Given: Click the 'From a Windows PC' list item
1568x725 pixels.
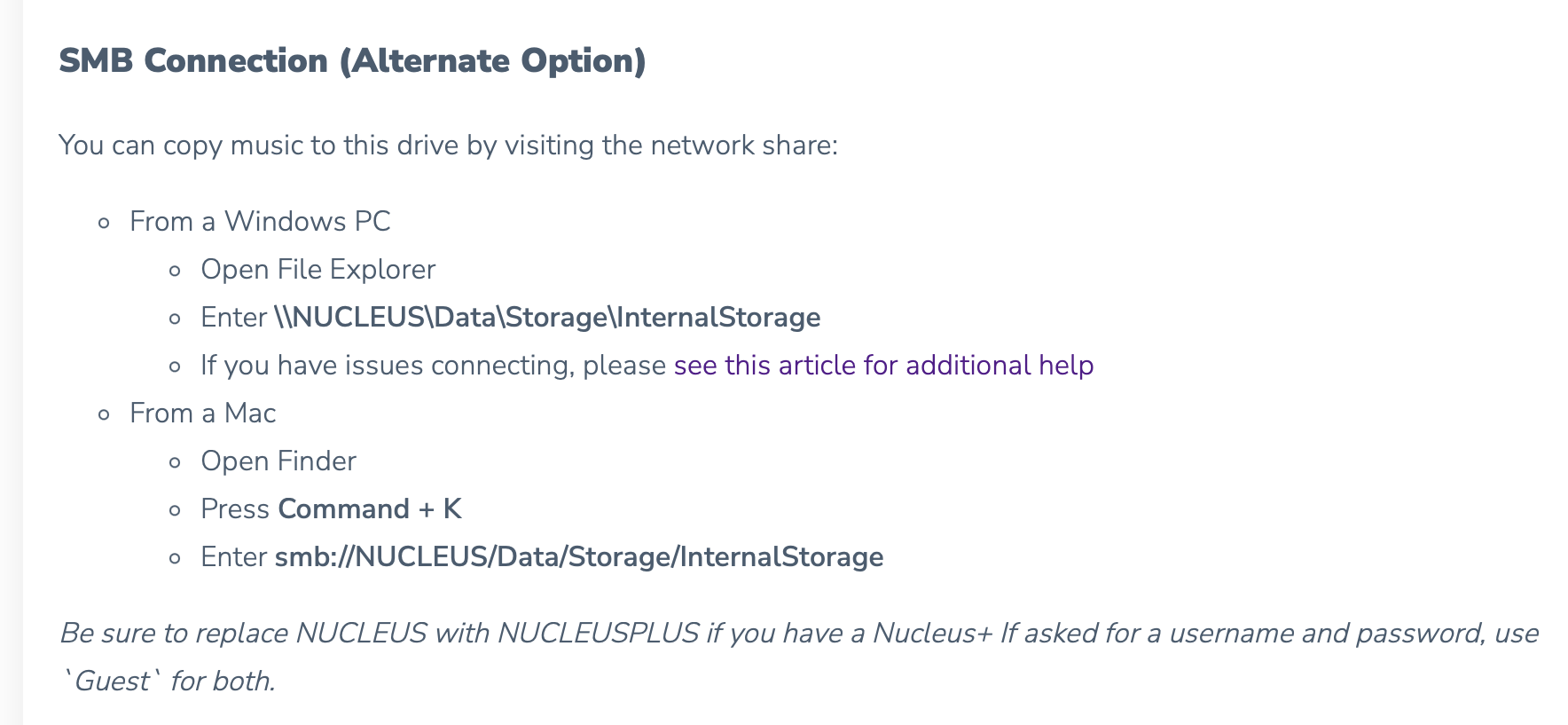Looking at the screenshot, I should 260,222.
